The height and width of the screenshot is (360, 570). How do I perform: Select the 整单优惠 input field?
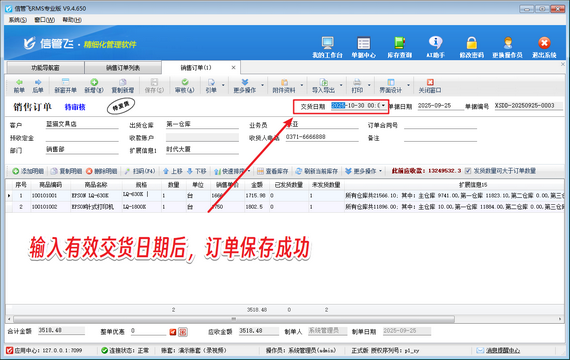tap(148, 331)
